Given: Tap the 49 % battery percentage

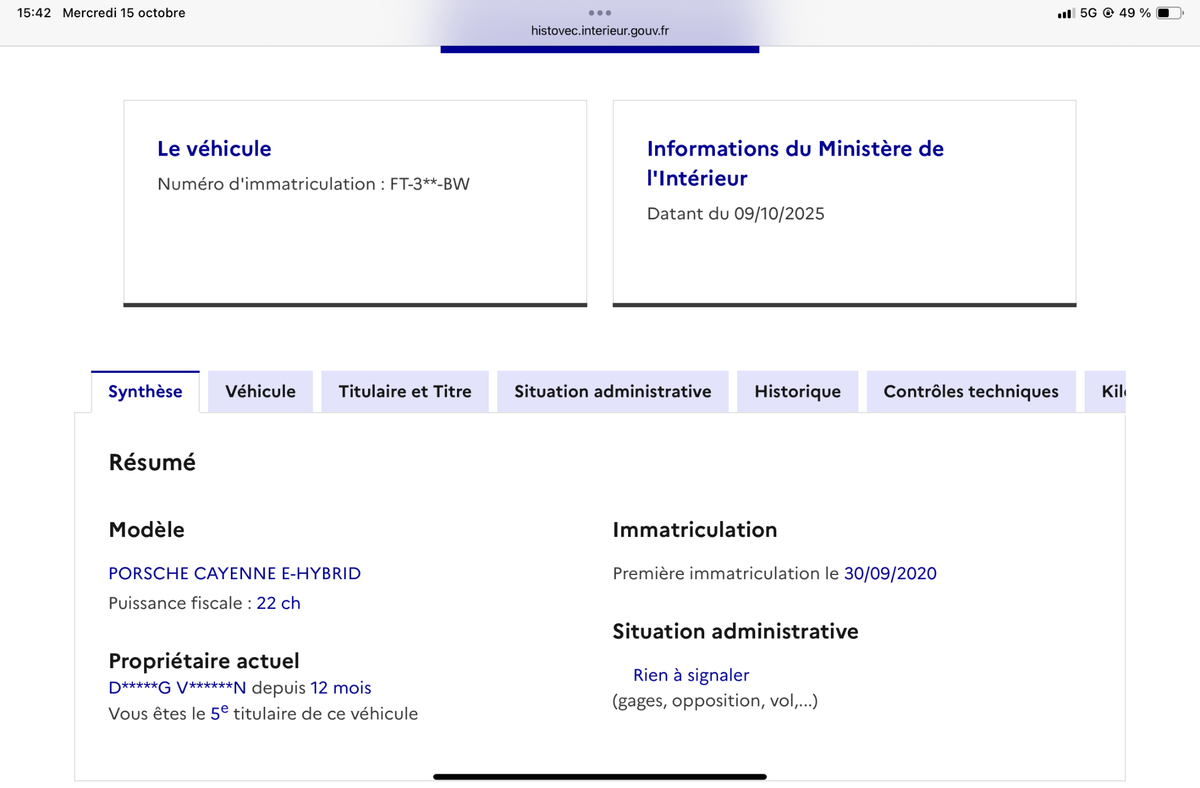Looking at the screenshot, I should [x=1135, y=13].
